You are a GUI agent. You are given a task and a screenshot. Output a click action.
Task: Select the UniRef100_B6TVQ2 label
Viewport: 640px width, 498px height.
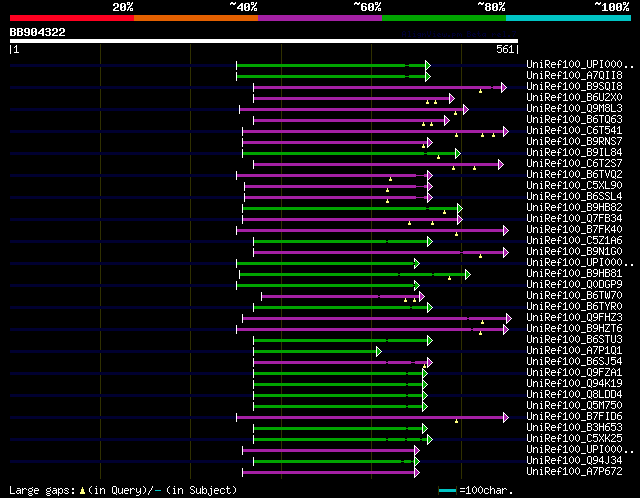click(x=574, y=175)
